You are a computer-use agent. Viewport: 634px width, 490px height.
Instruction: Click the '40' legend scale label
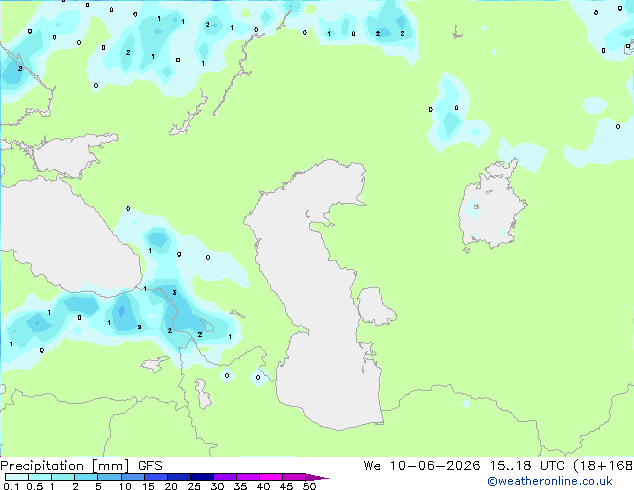point(263,486)
